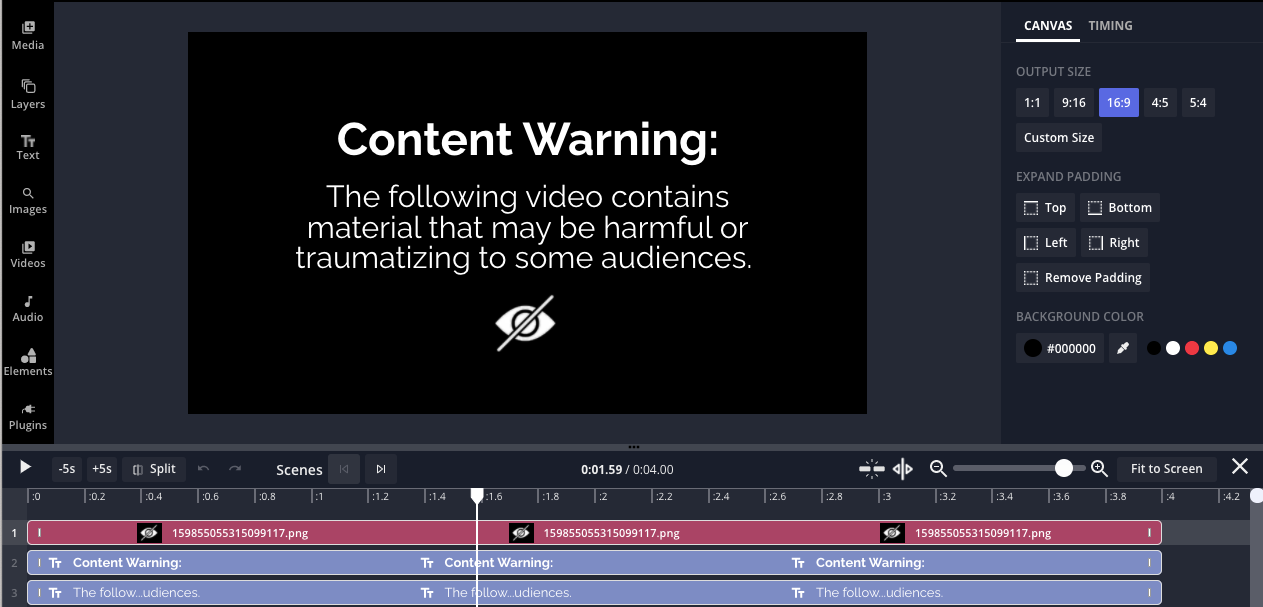Open the Audio panel

pos(28,308)
